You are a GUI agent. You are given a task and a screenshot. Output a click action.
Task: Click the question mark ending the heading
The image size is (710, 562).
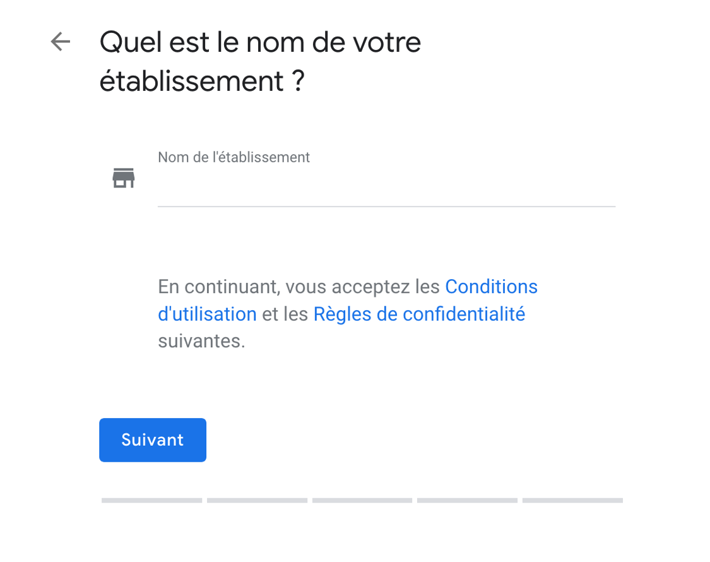(298, 81)
